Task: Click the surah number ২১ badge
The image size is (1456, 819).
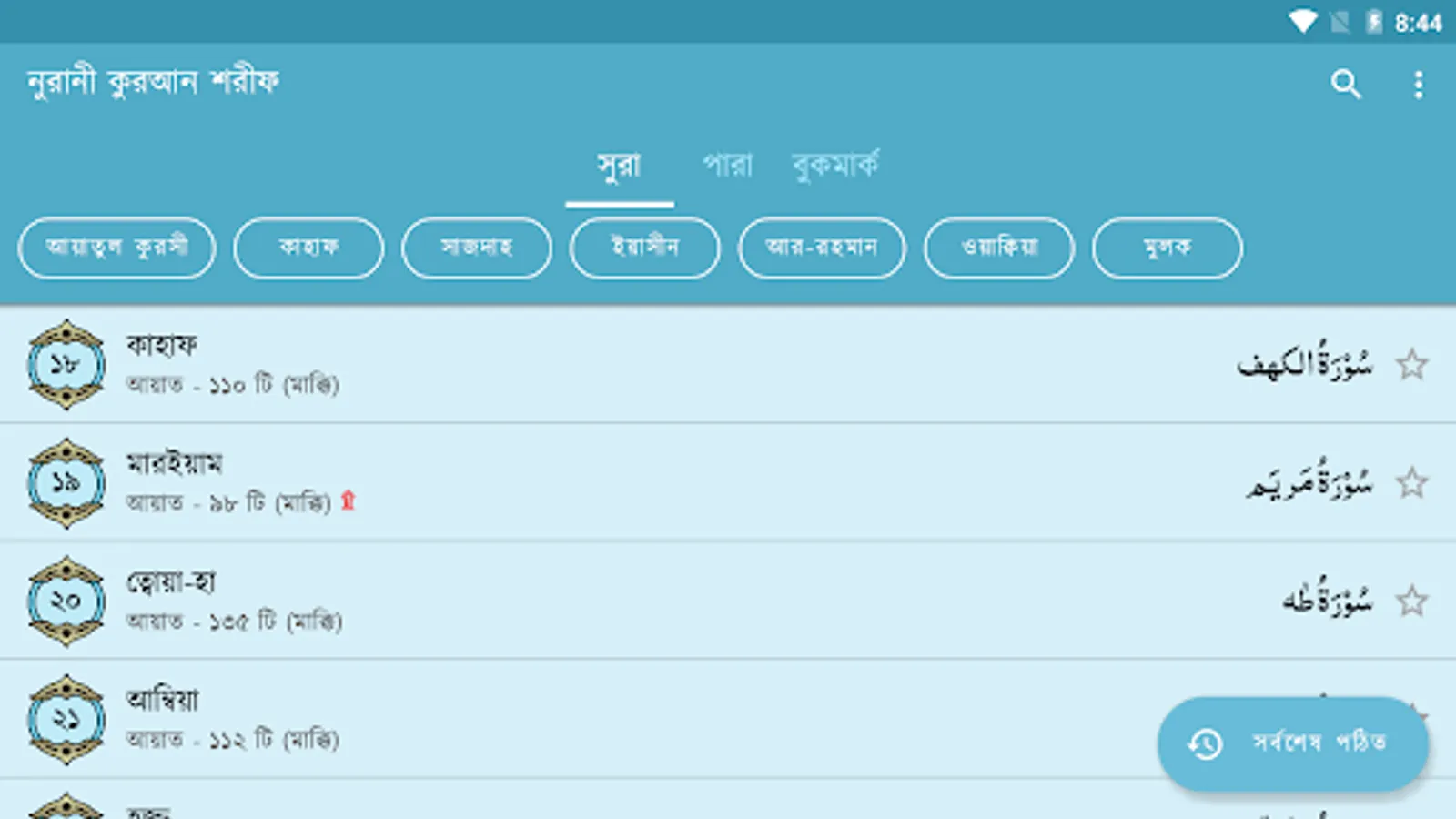Action: 66,719
